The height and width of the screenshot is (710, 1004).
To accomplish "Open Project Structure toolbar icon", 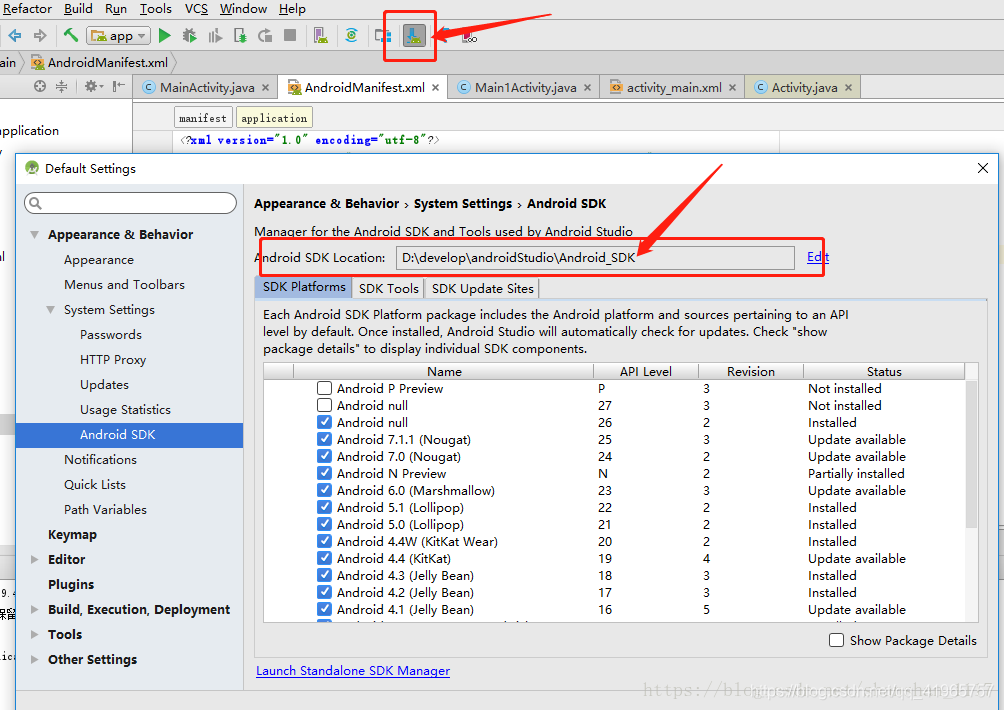I will coord(383,36).
